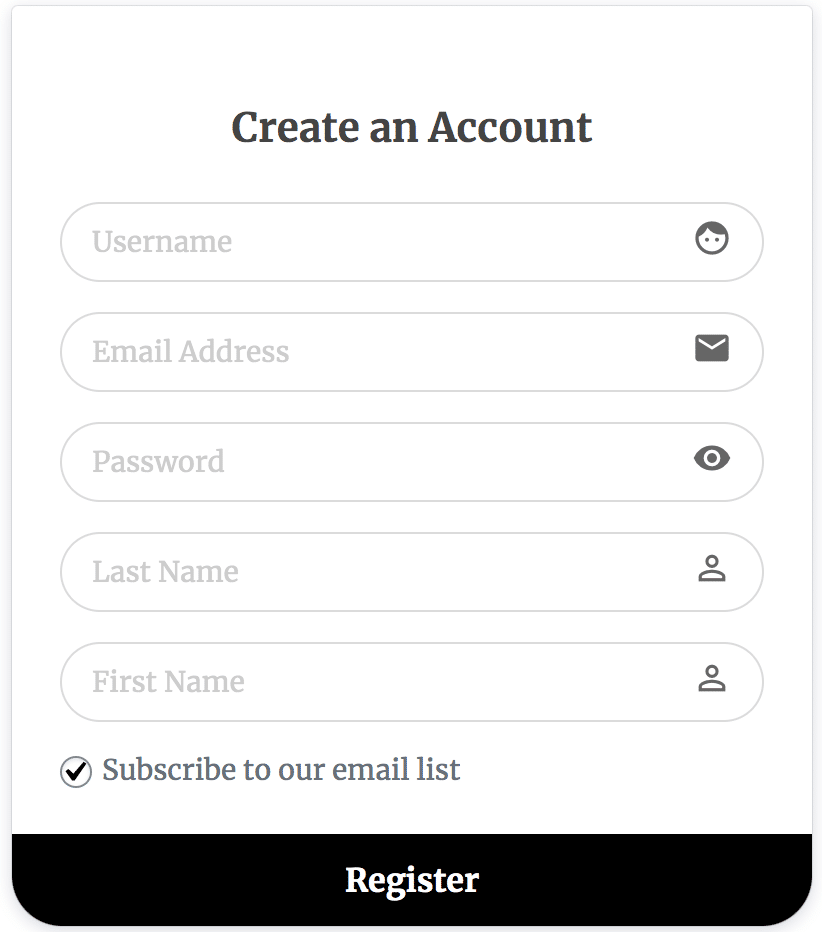Click the face icon in Username field
The height and width of the screenshot is (932, 822).
[x=712, y=240]
